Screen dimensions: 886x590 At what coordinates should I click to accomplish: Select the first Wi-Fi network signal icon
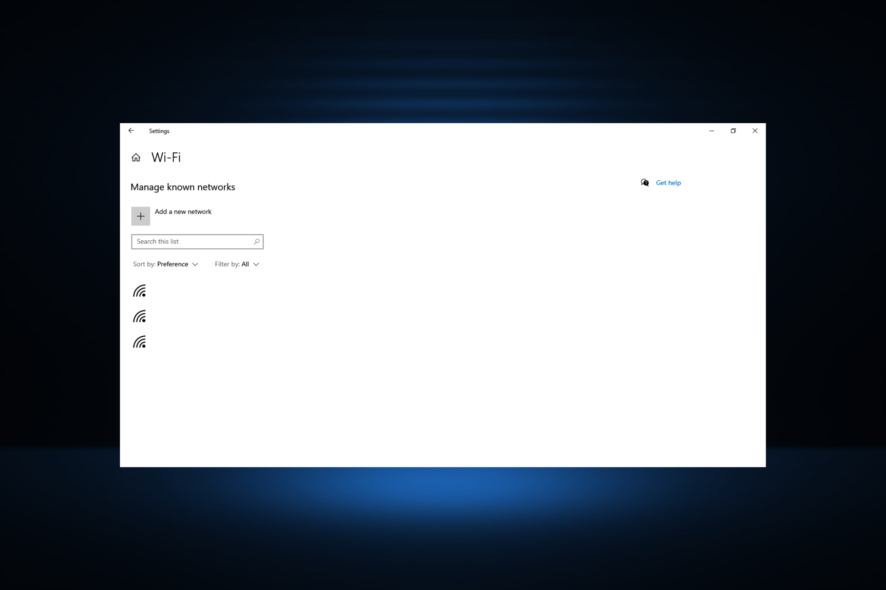[x=139, y=290]
